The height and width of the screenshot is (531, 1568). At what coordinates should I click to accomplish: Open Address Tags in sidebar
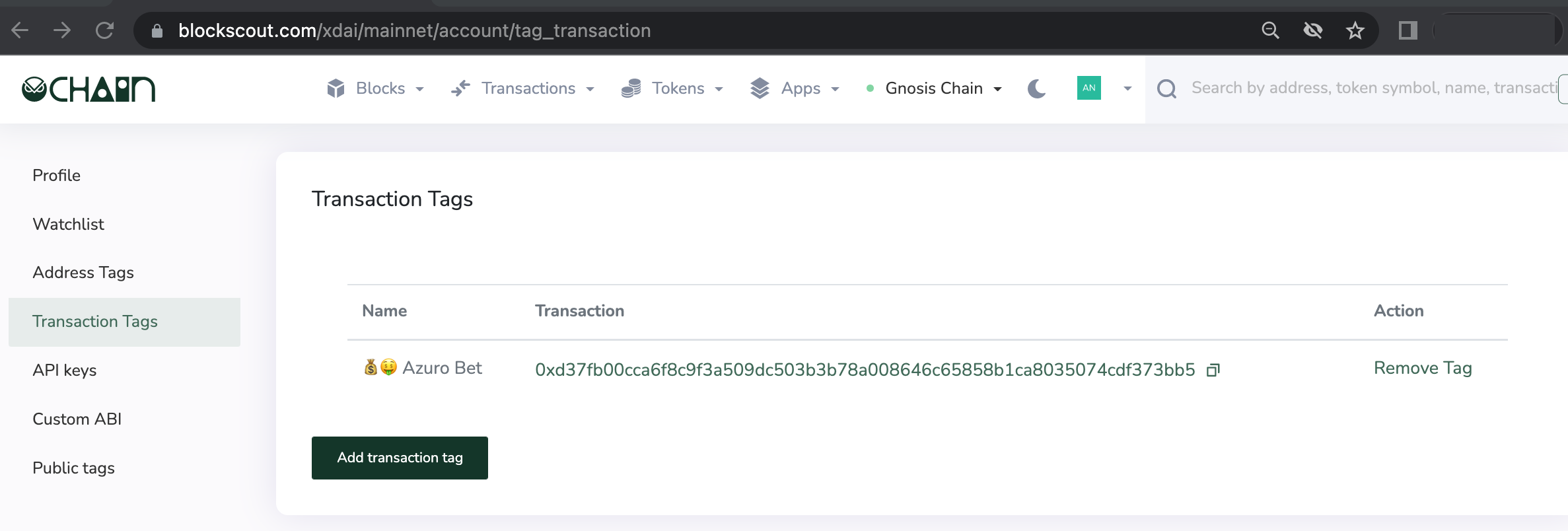pyautogui.click(x=83, y=273)
